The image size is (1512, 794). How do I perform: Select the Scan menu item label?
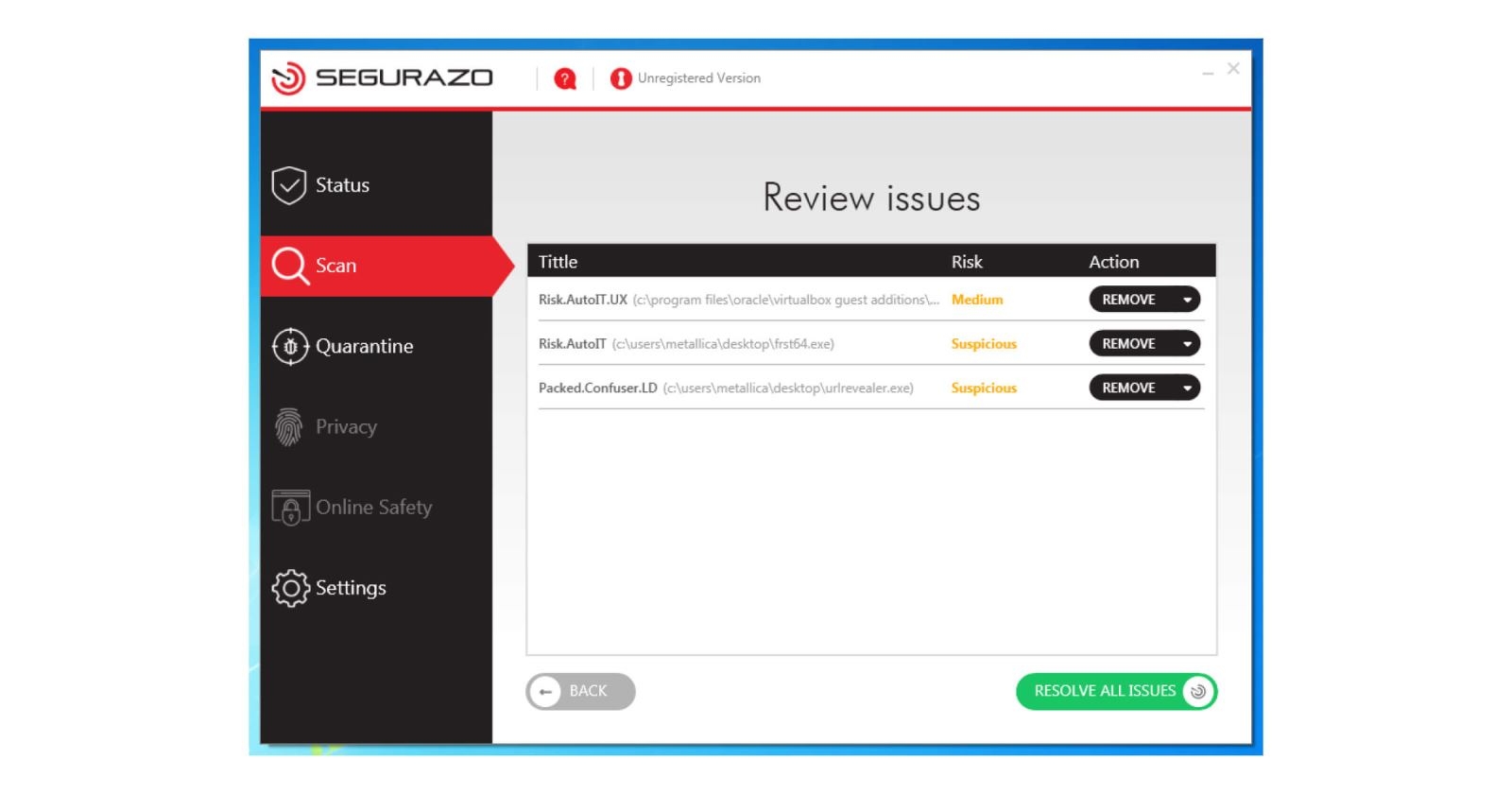coord(335,266)
